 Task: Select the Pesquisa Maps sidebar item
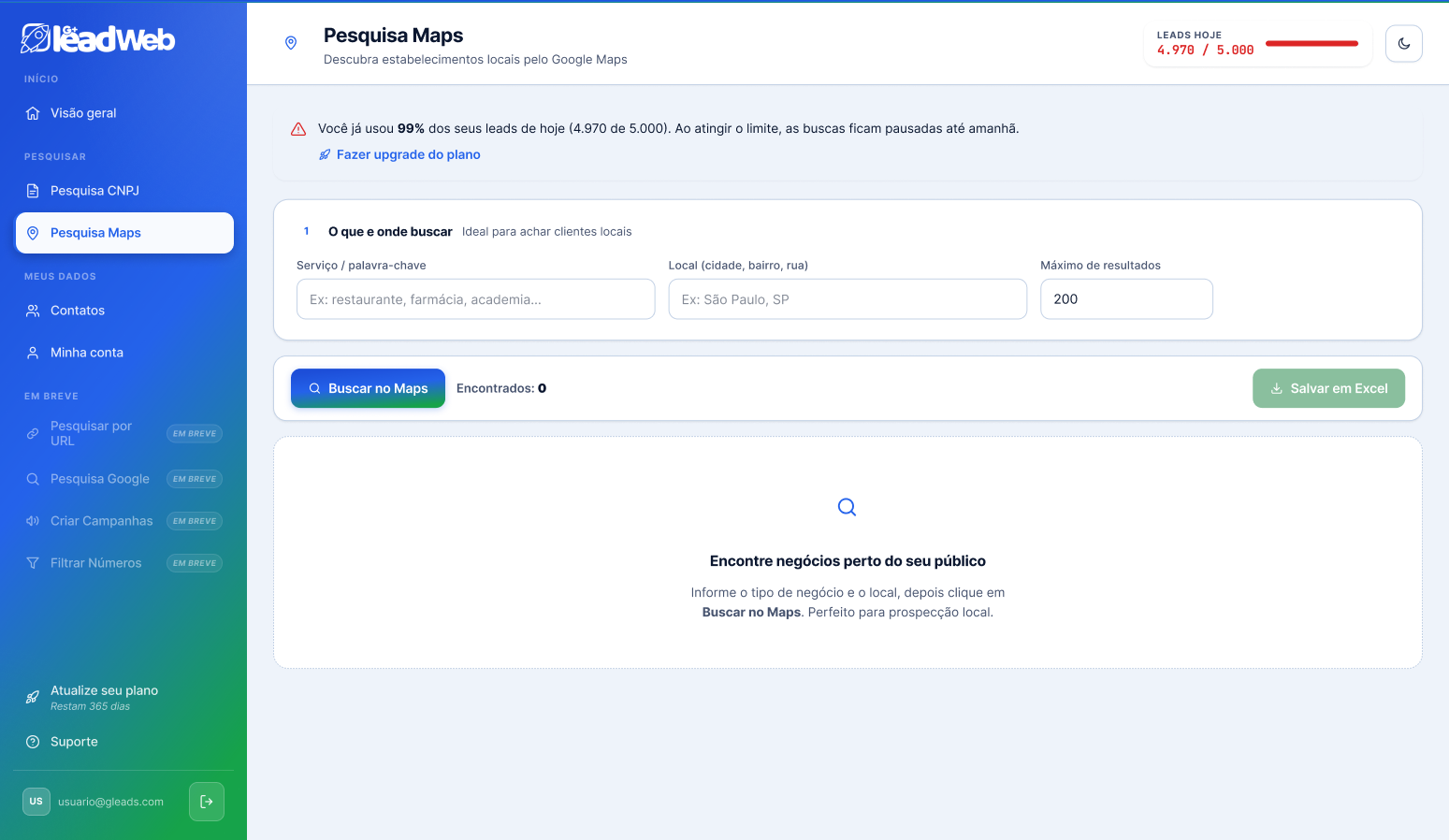point(124,233)
